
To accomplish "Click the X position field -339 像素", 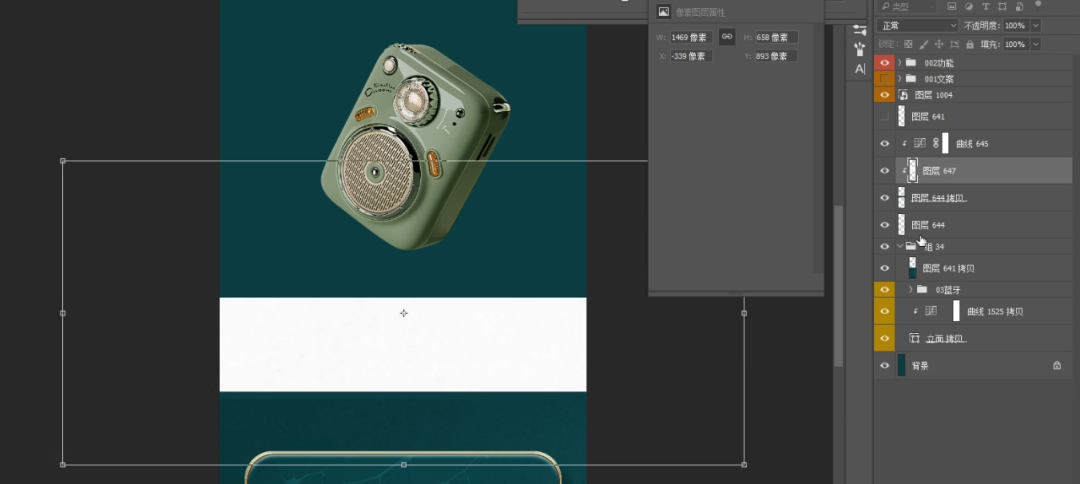I will (691, 56).
